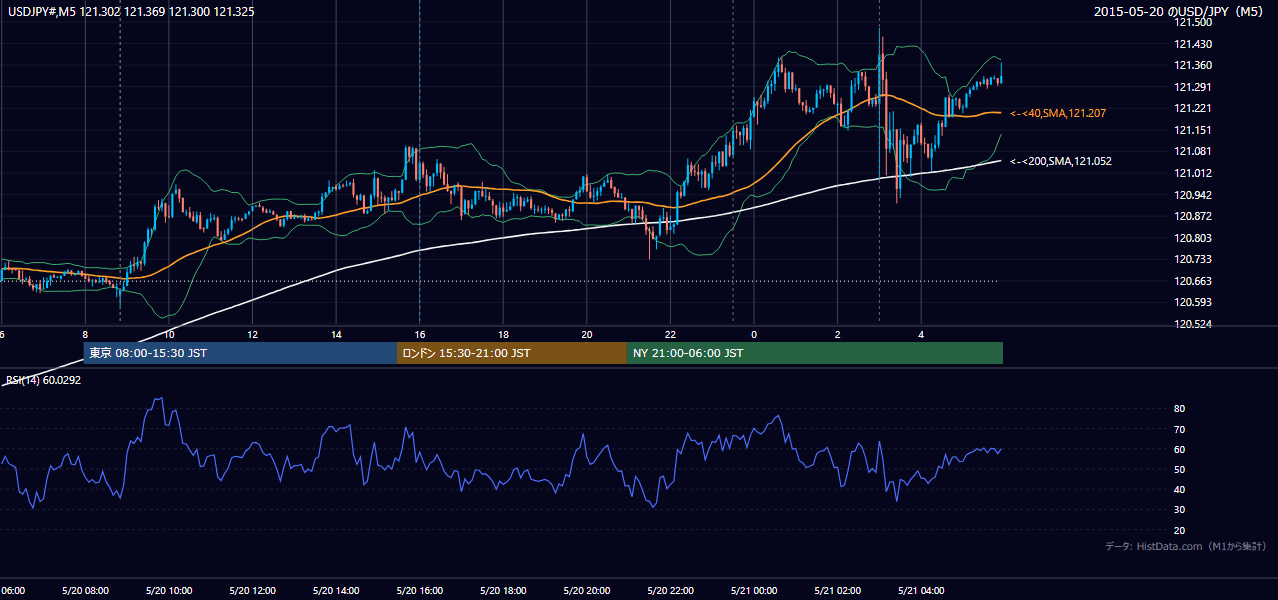Click the 5/20 10:00 time axis label

(x=169, y=591)
